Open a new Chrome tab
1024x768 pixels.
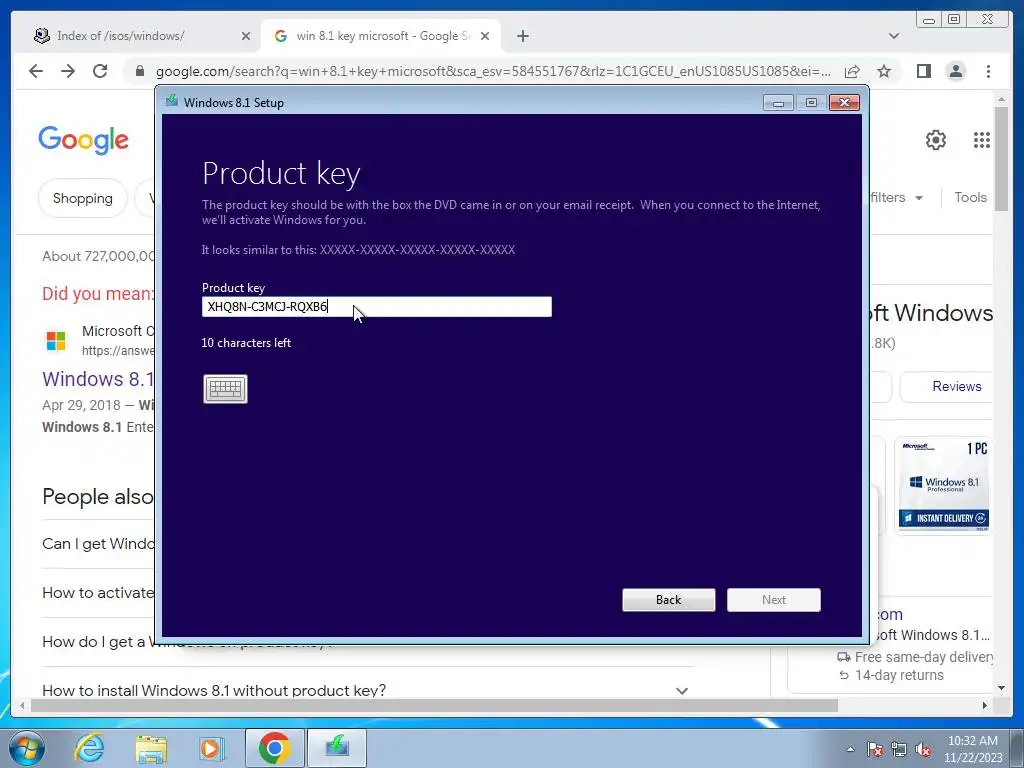coord(522,36)
